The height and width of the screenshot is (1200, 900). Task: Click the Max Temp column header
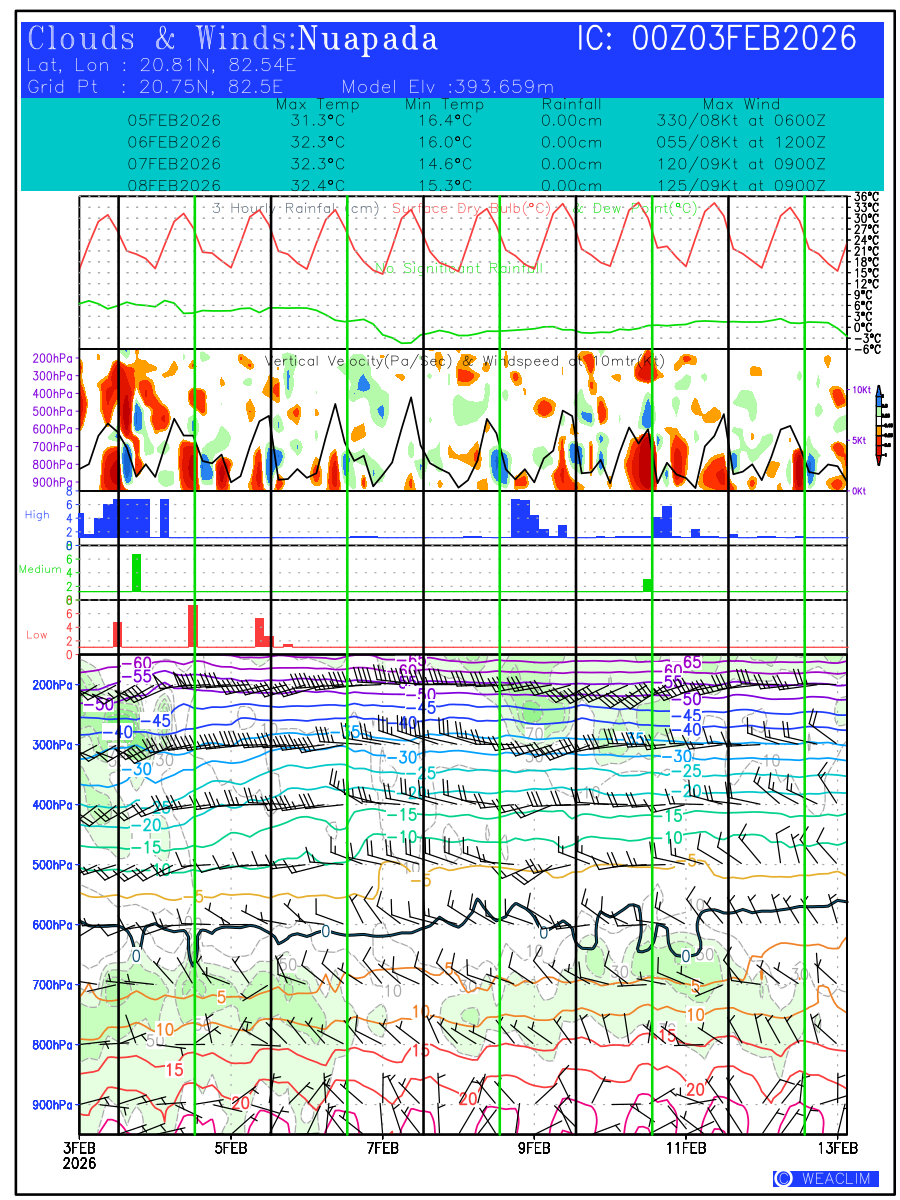pos(317,104)
